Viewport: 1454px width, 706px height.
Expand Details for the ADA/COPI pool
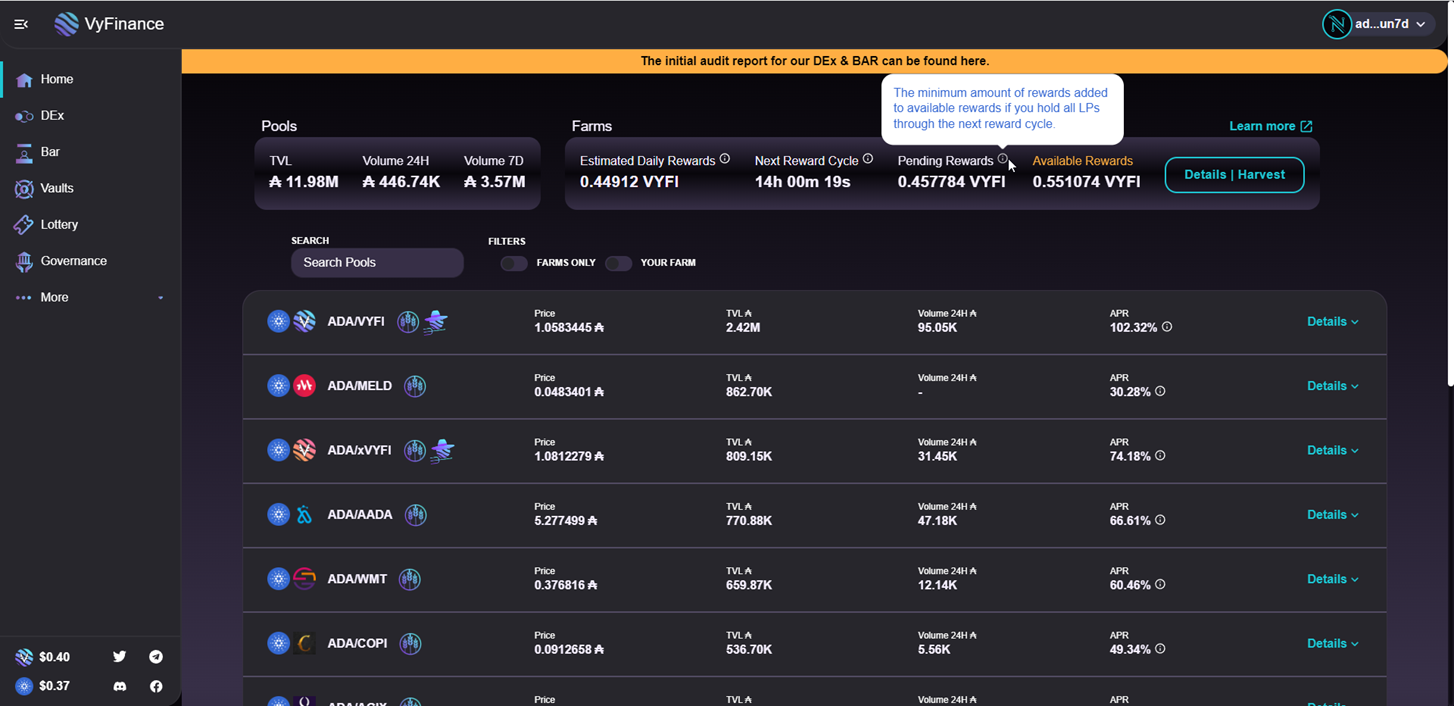pyautogui.click(x=1333, y=643)
